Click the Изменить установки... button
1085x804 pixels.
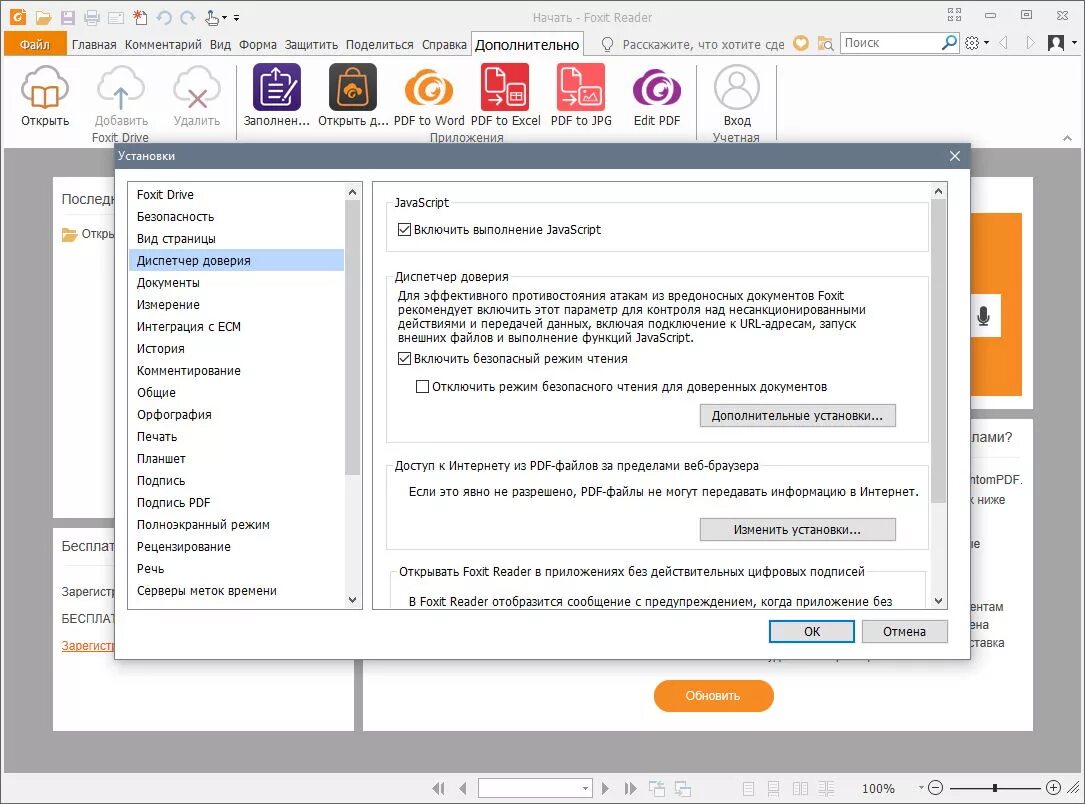click(x=797, y=530)
